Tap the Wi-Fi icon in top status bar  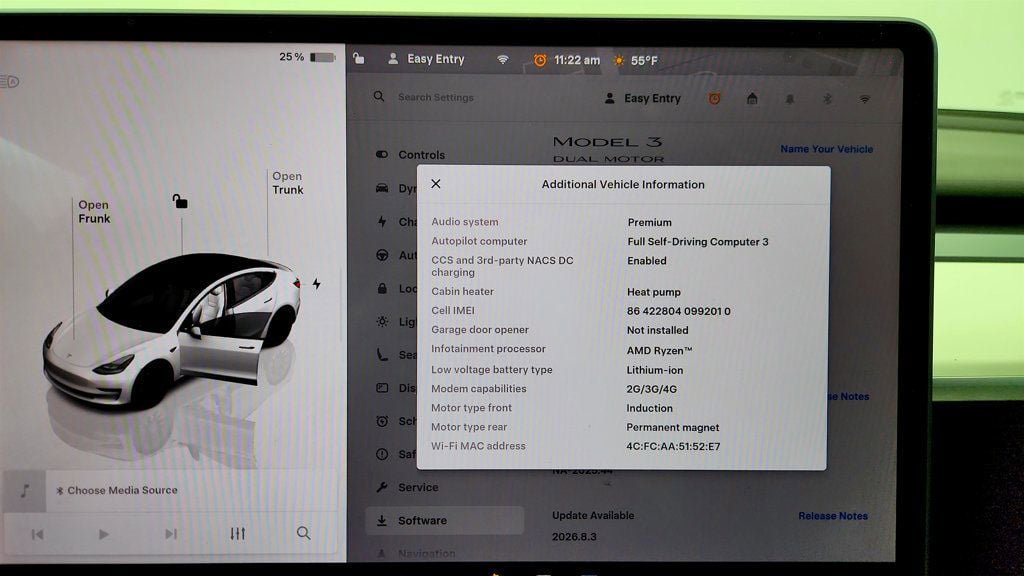click(502, 59)
